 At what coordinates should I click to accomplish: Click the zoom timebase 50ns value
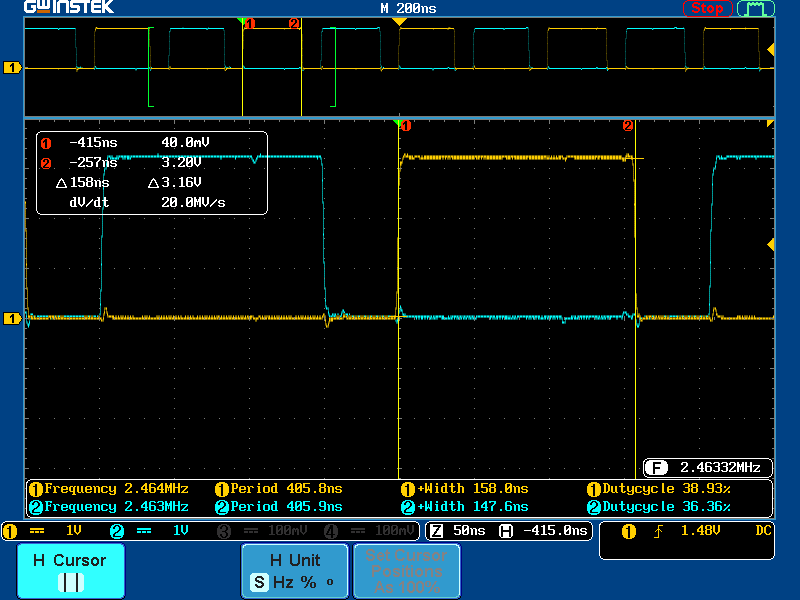point(469,531)
